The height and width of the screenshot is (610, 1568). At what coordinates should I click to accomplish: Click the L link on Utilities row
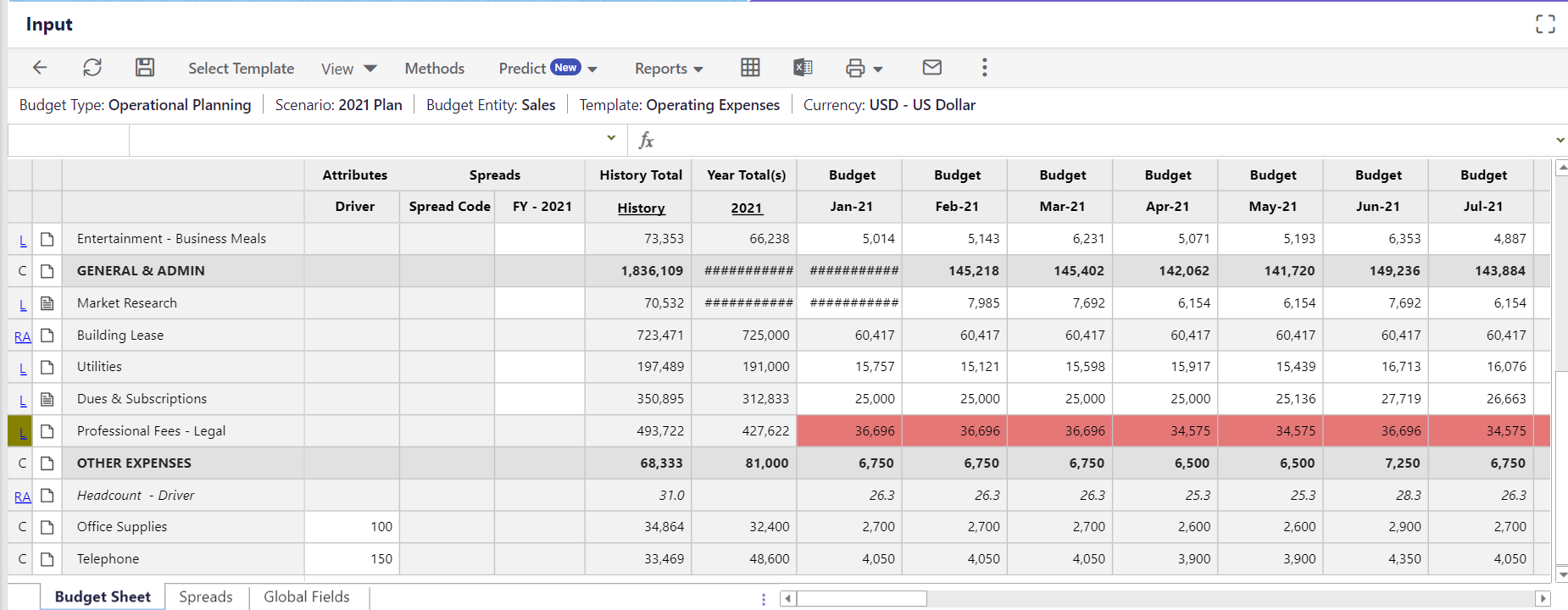click(23, 369)
